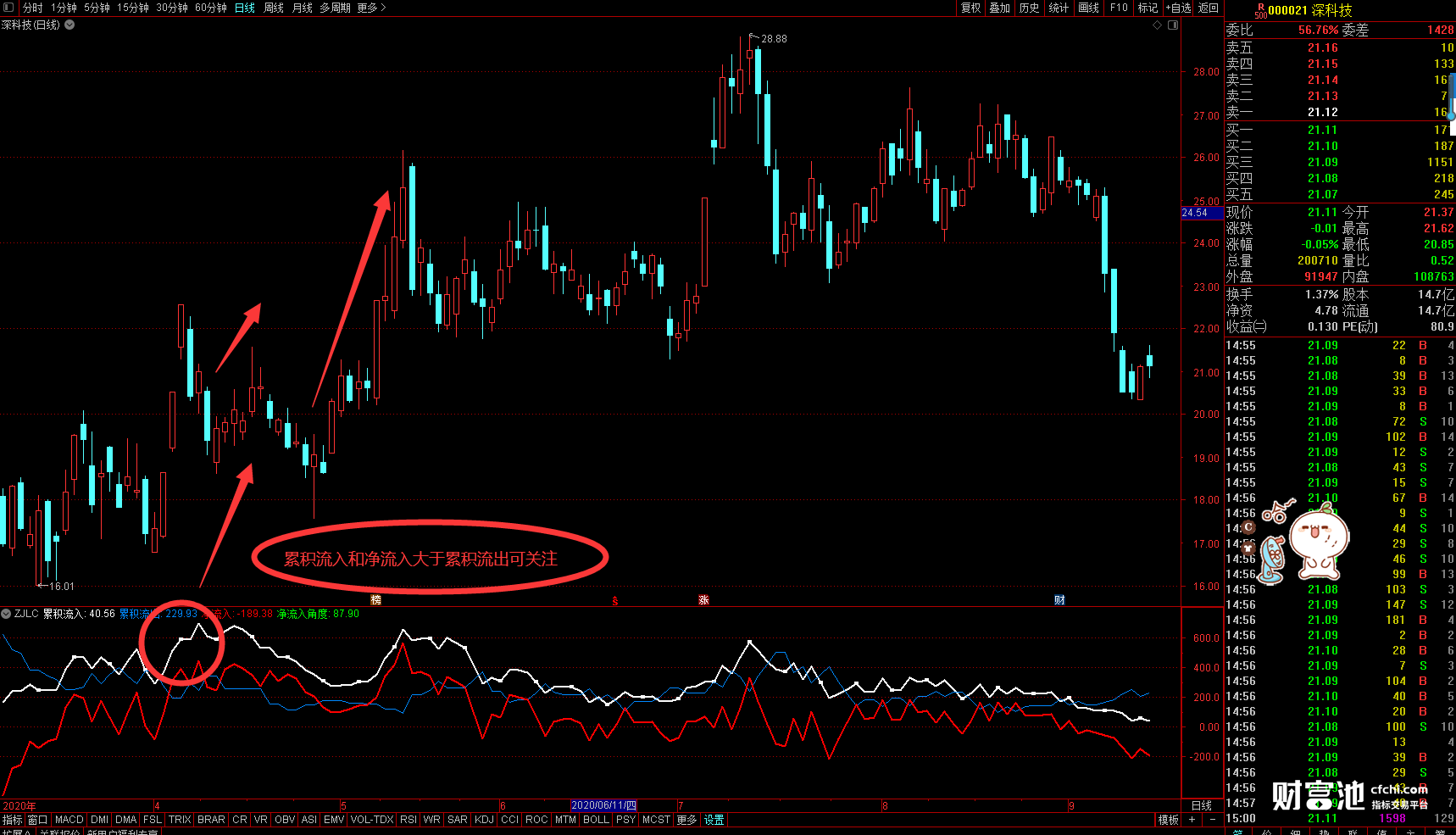Image resolution: width=1456 pixels, height=835 pixels.
Task: Enable the MACD indicator
Action: pyautogui.click(x=69, y=820)
